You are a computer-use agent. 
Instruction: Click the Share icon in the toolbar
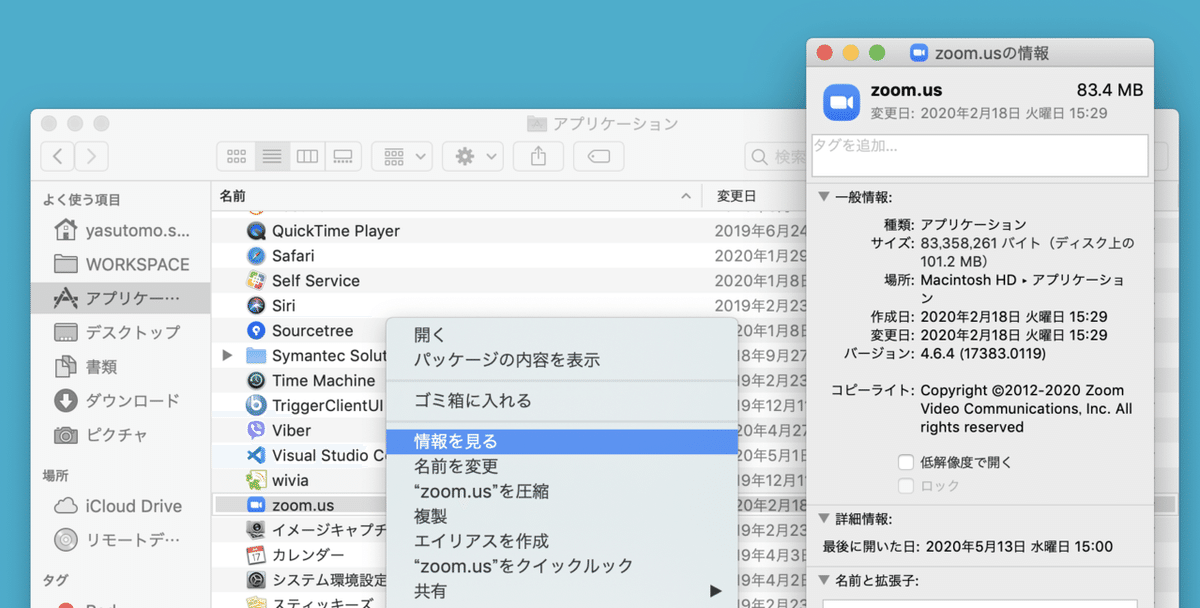(x=538, y=156)
